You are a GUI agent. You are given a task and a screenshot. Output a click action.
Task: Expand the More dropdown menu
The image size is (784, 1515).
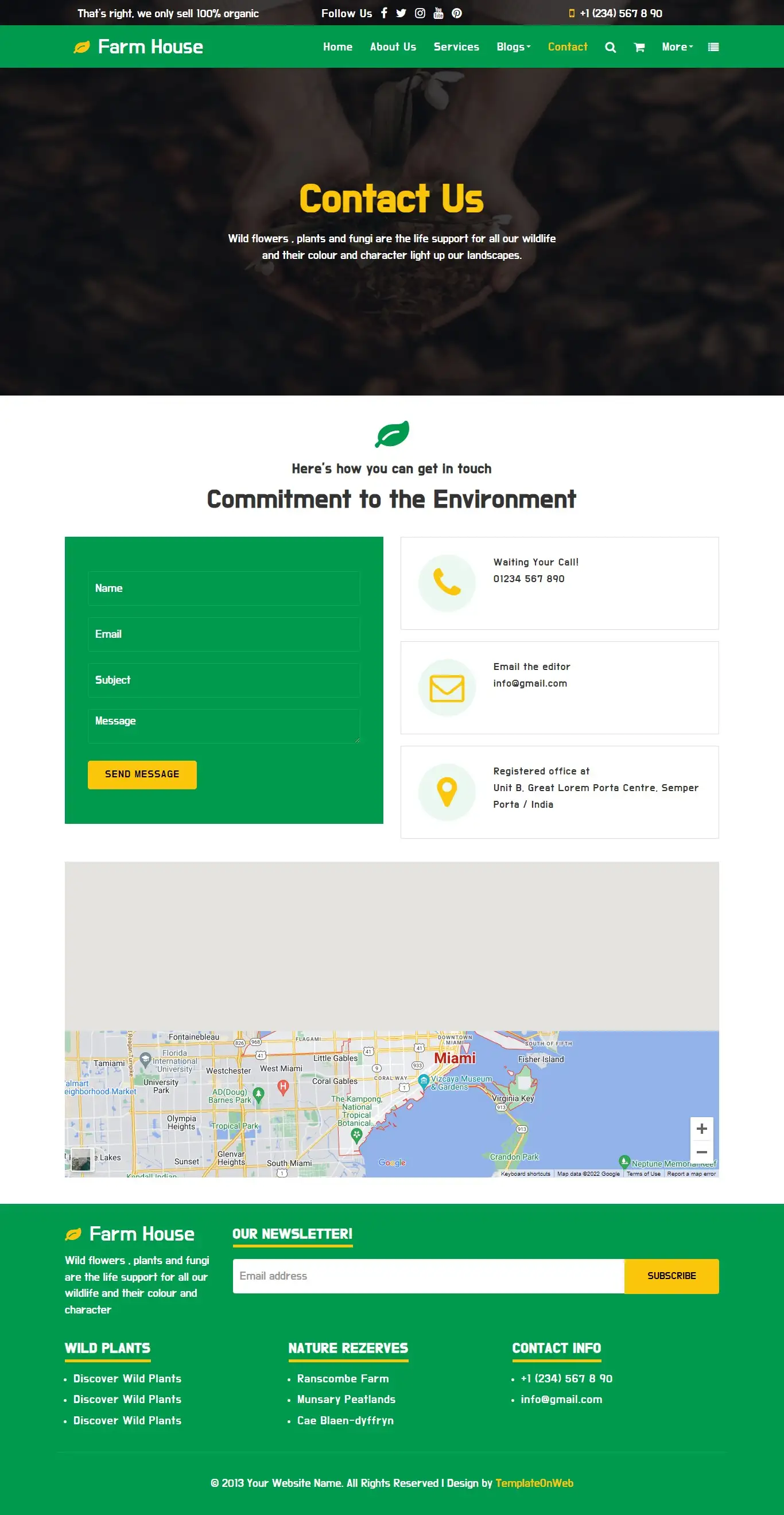pyautogui.click(x=678, y=47)
